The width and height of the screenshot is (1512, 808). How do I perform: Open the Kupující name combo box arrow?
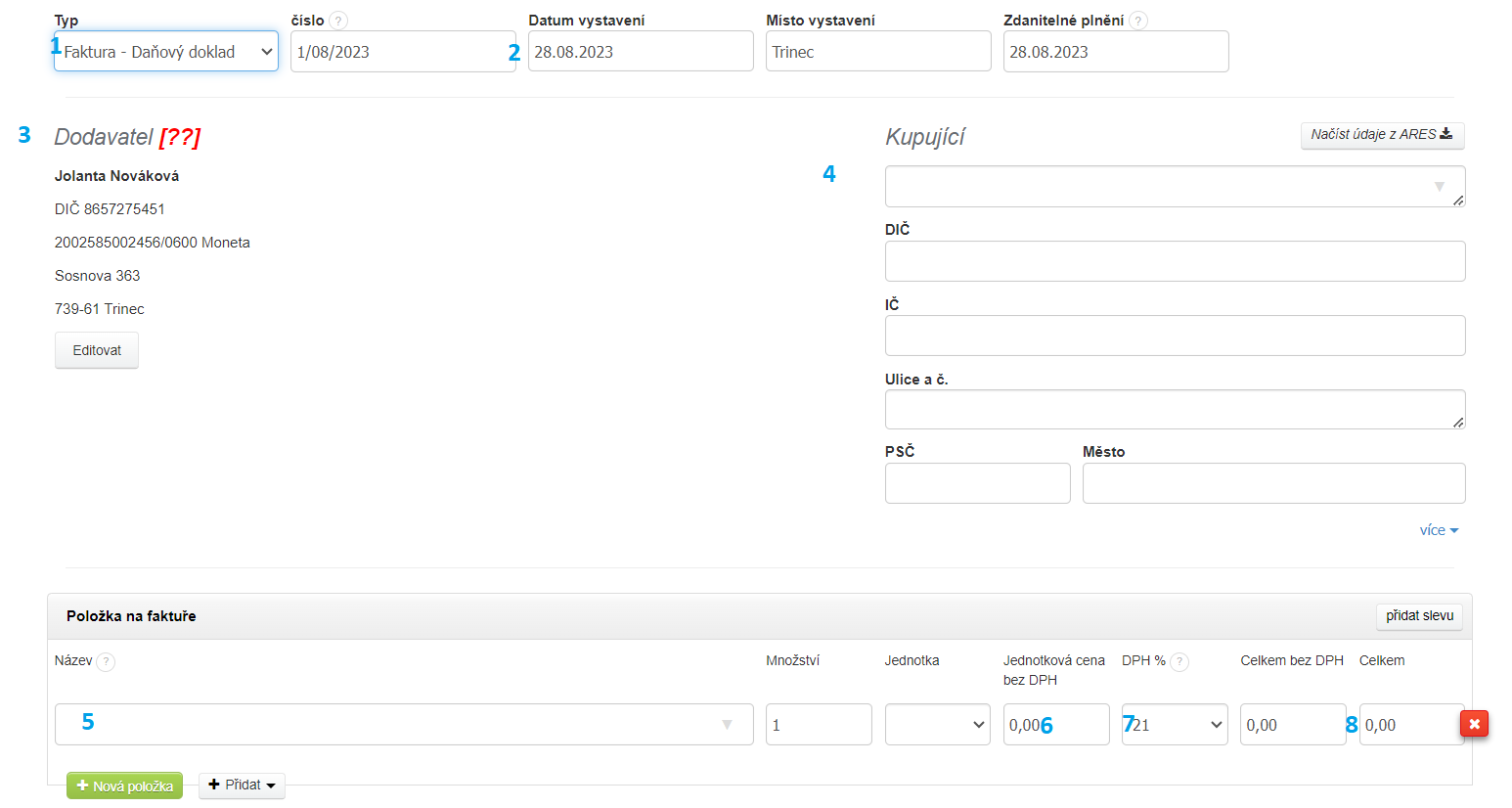point(1439,187)
